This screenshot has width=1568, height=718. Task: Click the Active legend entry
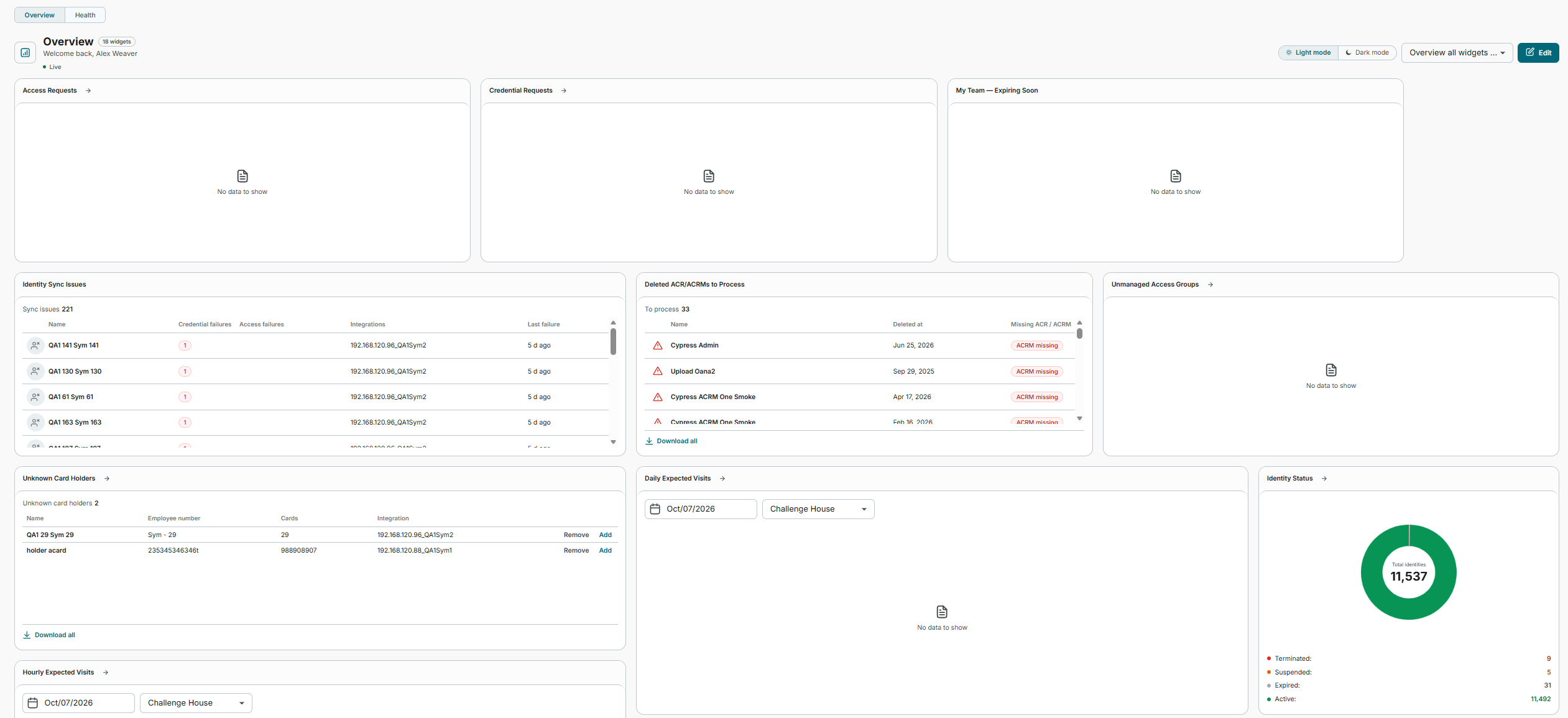click(1409, 699)
